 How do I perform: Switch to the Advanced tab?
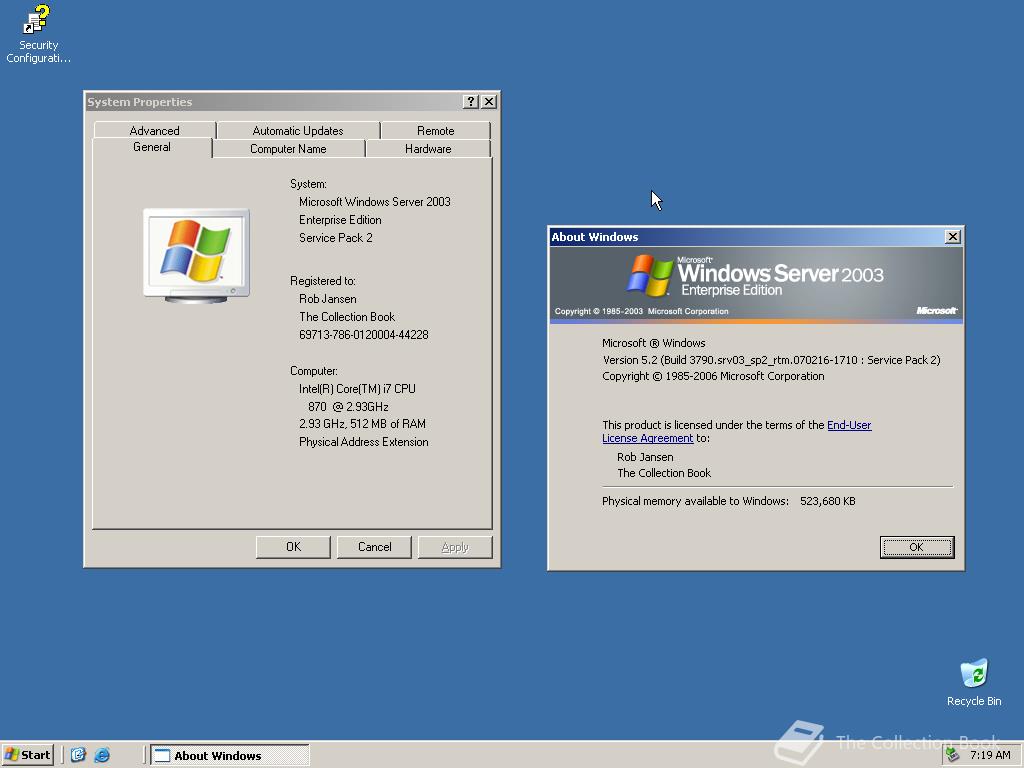point(154,131)
